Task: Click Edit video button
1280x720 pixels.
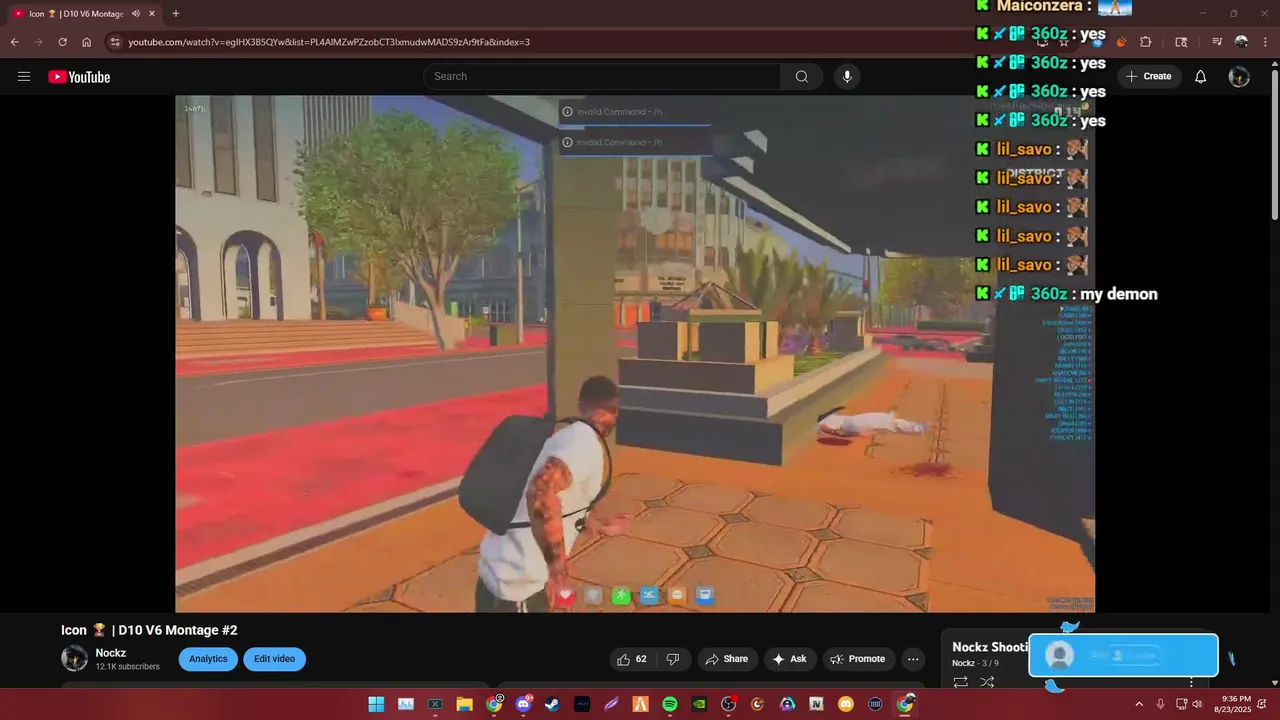Action: click(274, 659)
